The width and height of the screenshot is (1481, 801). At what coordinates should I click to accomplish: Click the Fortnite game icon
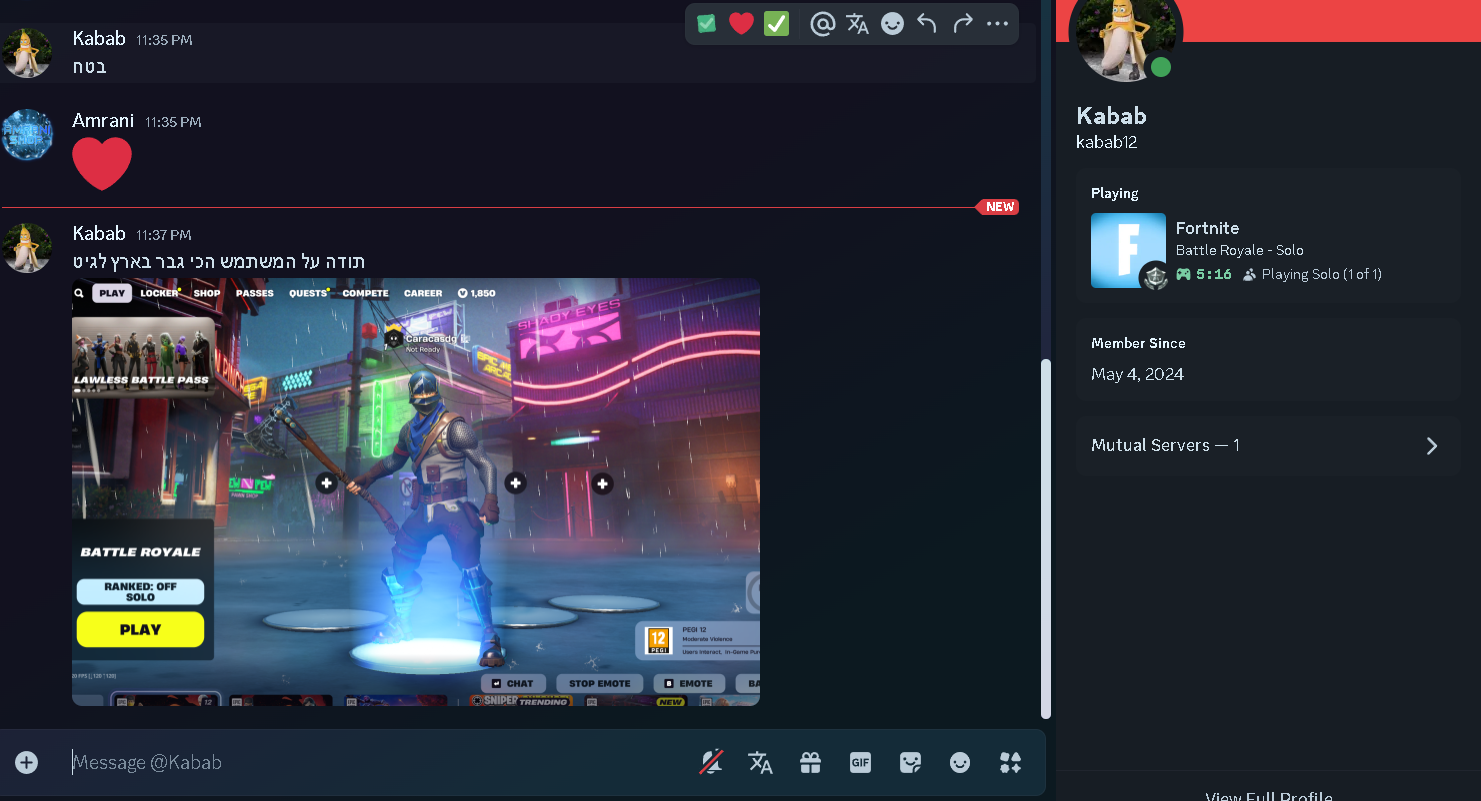click(x=1128, y=250)
